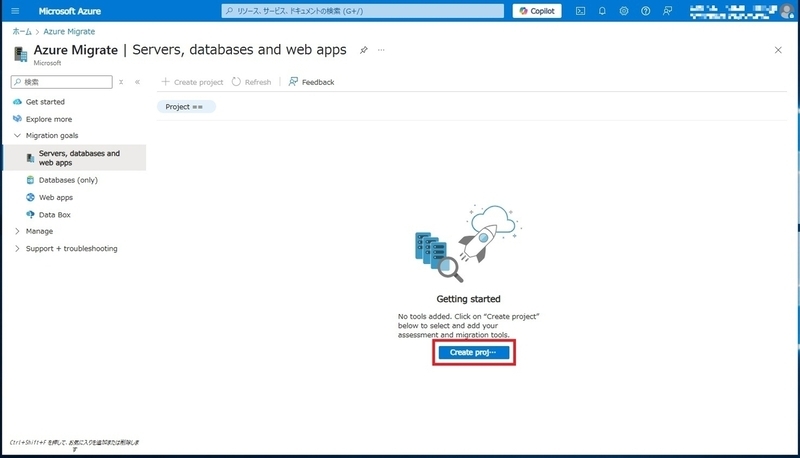Viewport: 800px width, 458px height.
Task: Open Copilot
Action: click(537, 11)
